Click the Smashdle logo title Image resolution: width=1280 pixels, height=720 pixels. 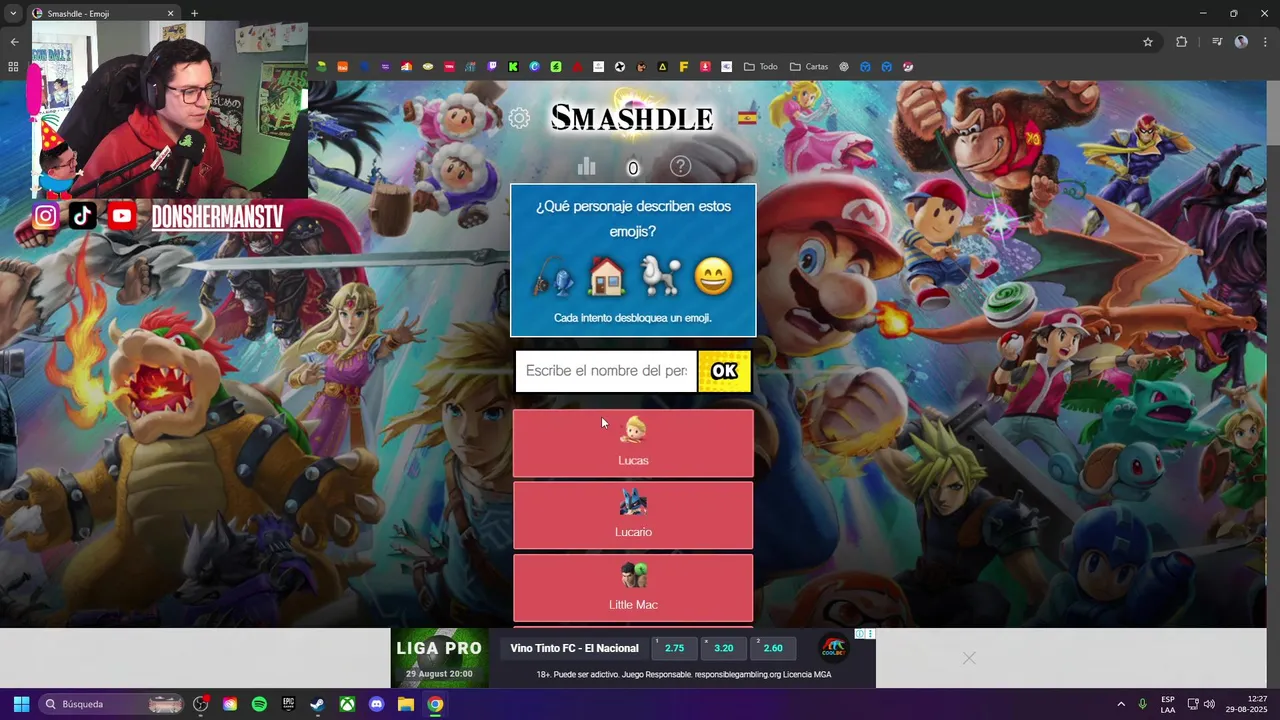(632, 118)
